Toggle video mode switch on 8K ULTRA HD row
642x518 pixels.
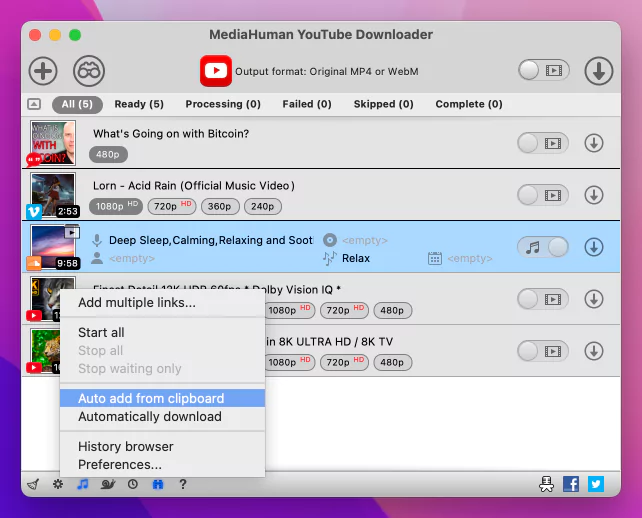543,351
